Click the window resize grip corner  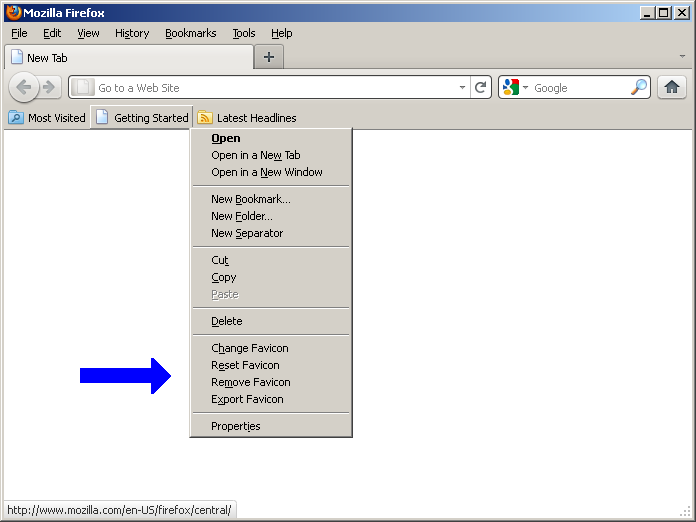(x=687, y=513)
